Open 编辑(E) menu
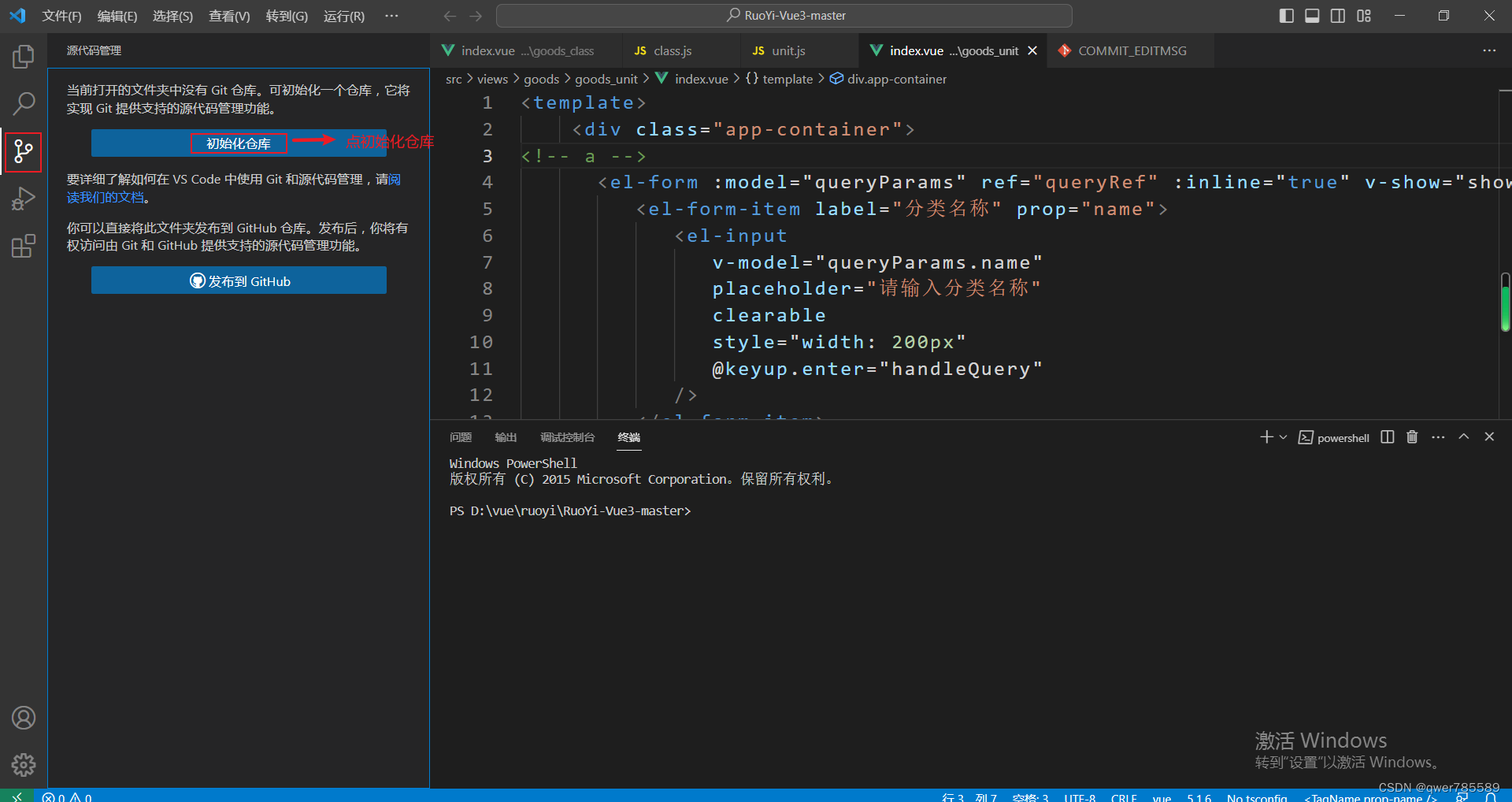The image size is (1512, 802). (117, 16)
